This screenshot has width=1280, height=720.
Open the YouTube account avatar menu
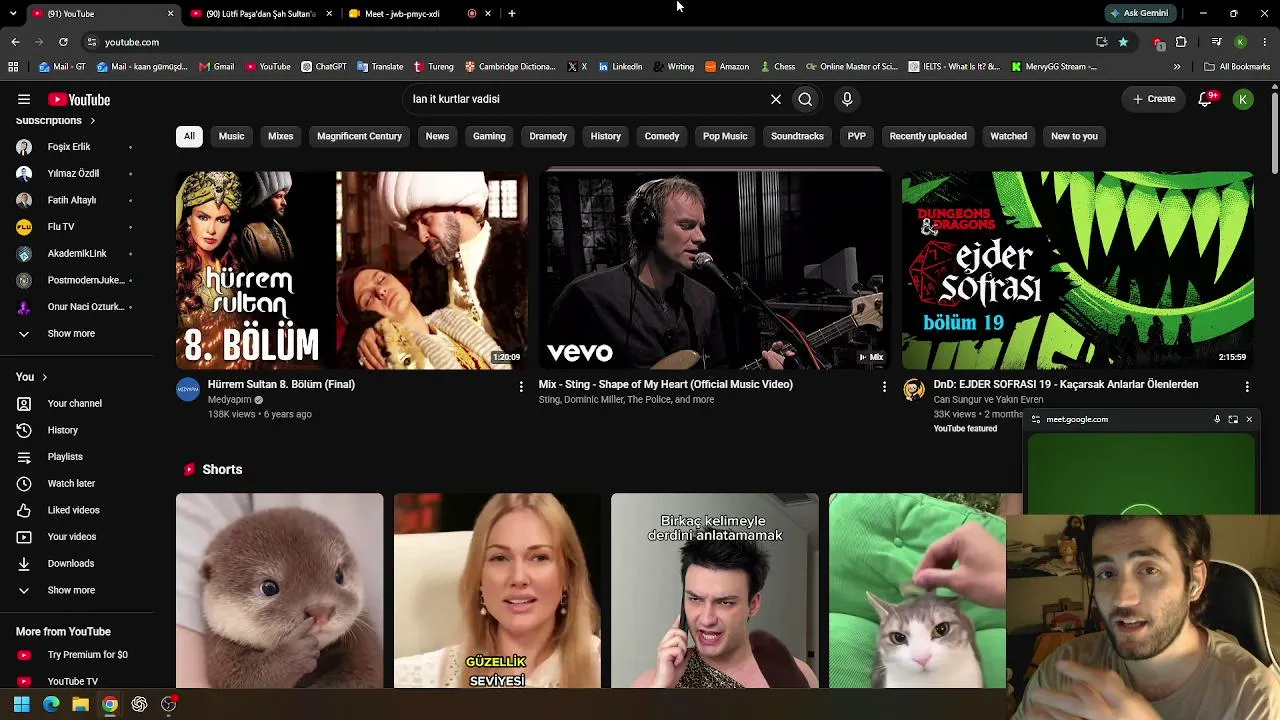(1243, 99)
